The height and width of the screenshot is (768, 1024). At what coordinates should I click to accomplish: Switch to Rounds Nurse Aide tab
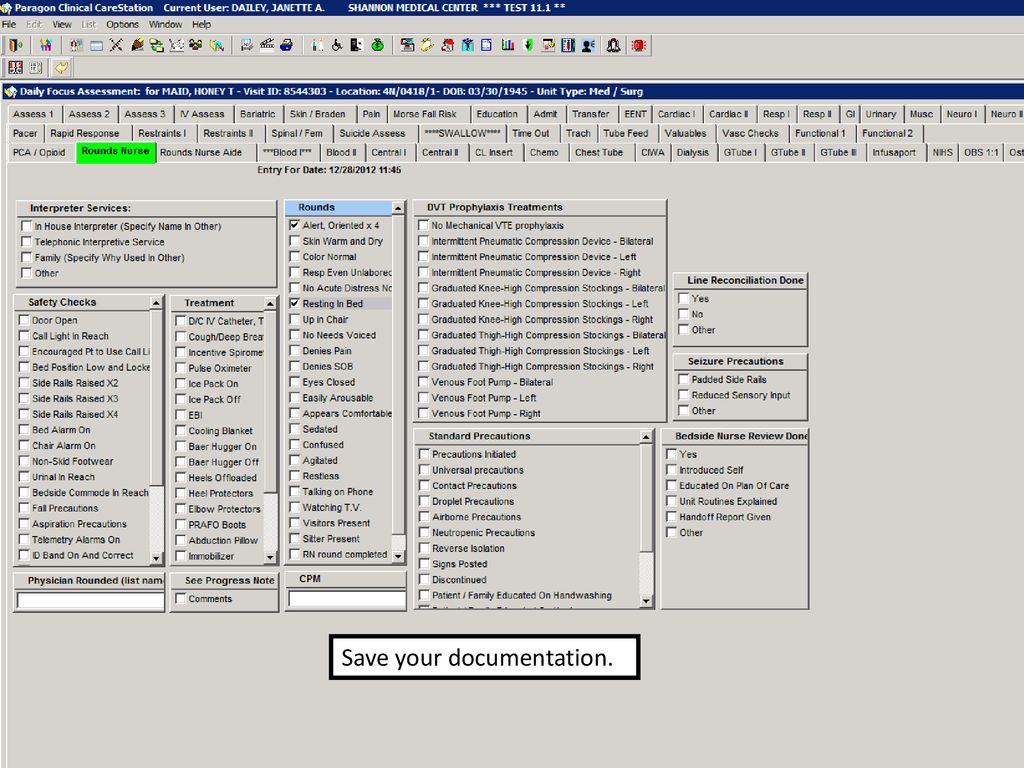(x=200, y=152)
